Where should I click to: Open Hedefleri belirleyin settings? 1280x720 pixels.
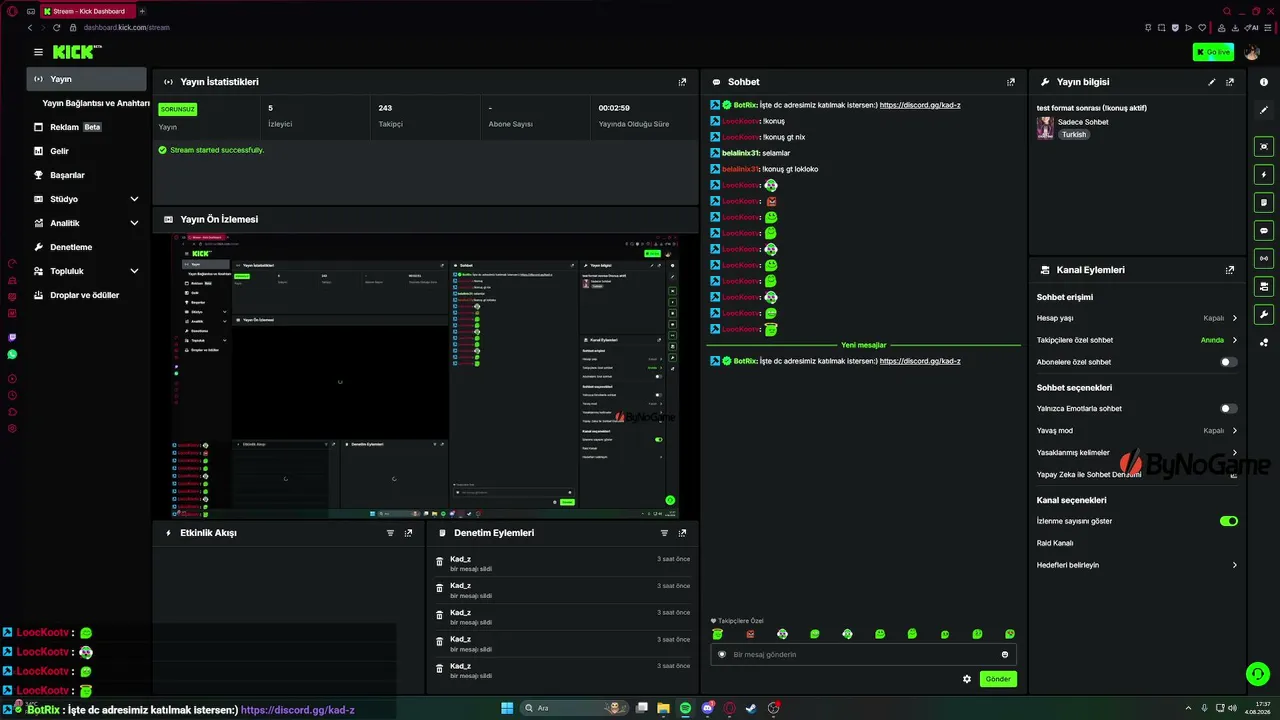point(1137,565)
